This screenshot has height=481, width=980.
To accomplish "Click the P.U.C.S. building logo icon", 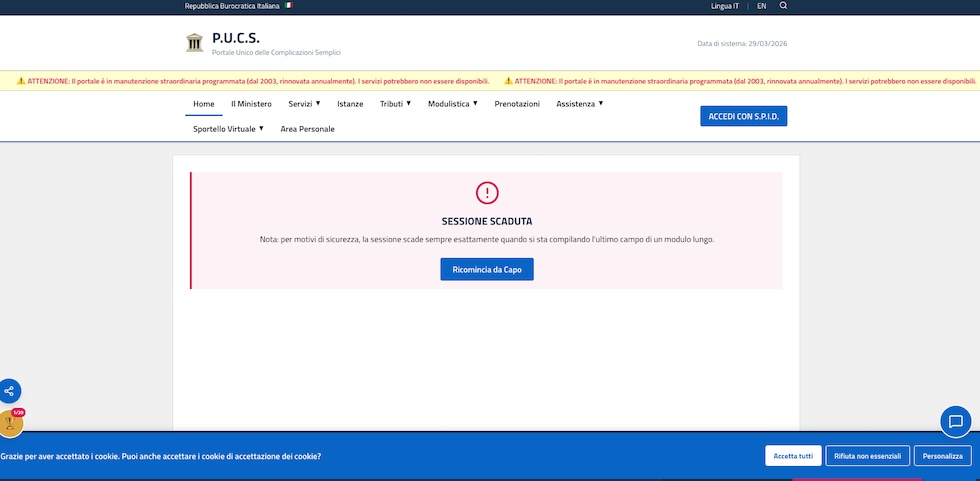I will pyautogui.click(x=194, y=42).
